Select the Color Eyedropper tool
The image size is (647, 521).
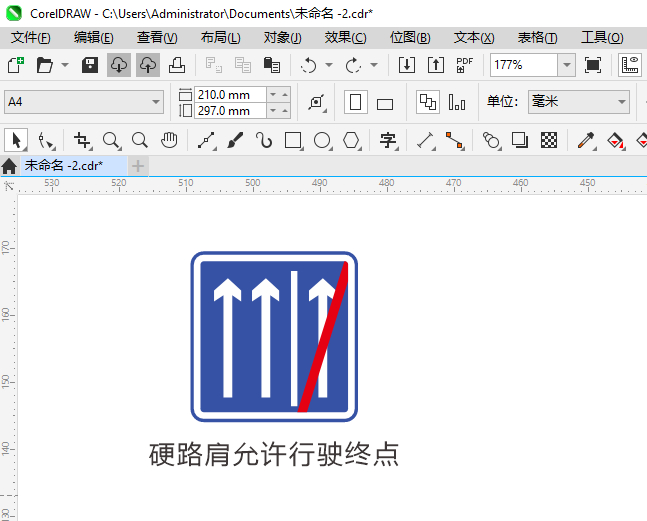tap(586, 140)
